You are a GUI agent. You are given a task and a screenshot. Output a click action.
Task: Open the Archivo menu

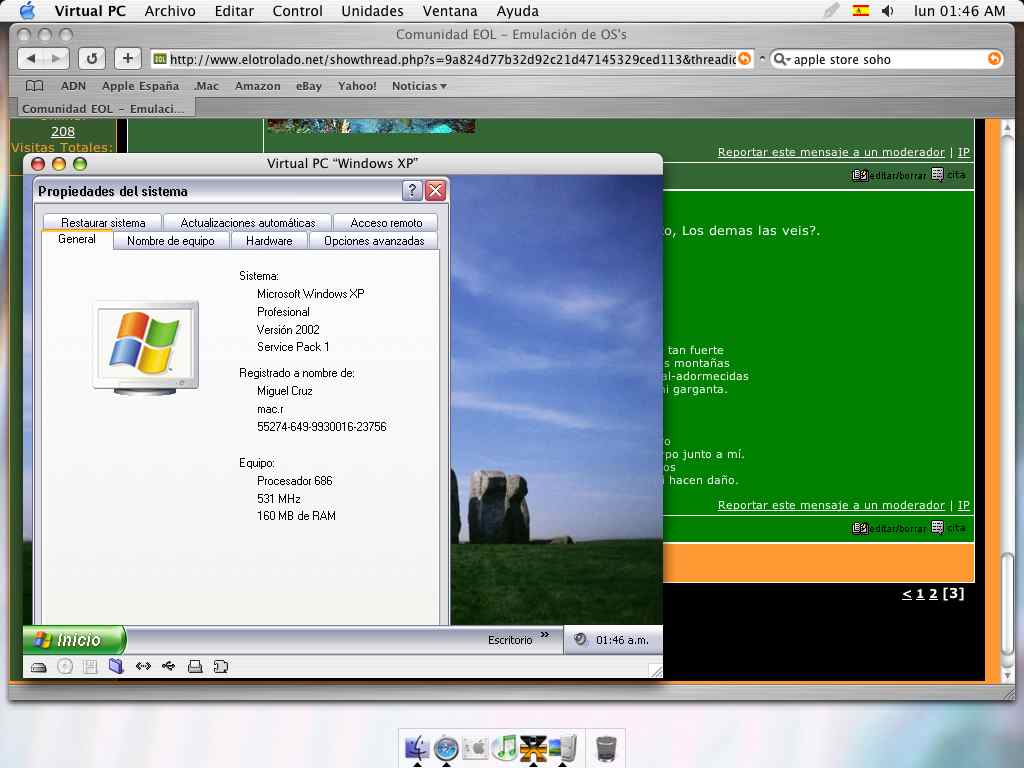coord(170,11)
